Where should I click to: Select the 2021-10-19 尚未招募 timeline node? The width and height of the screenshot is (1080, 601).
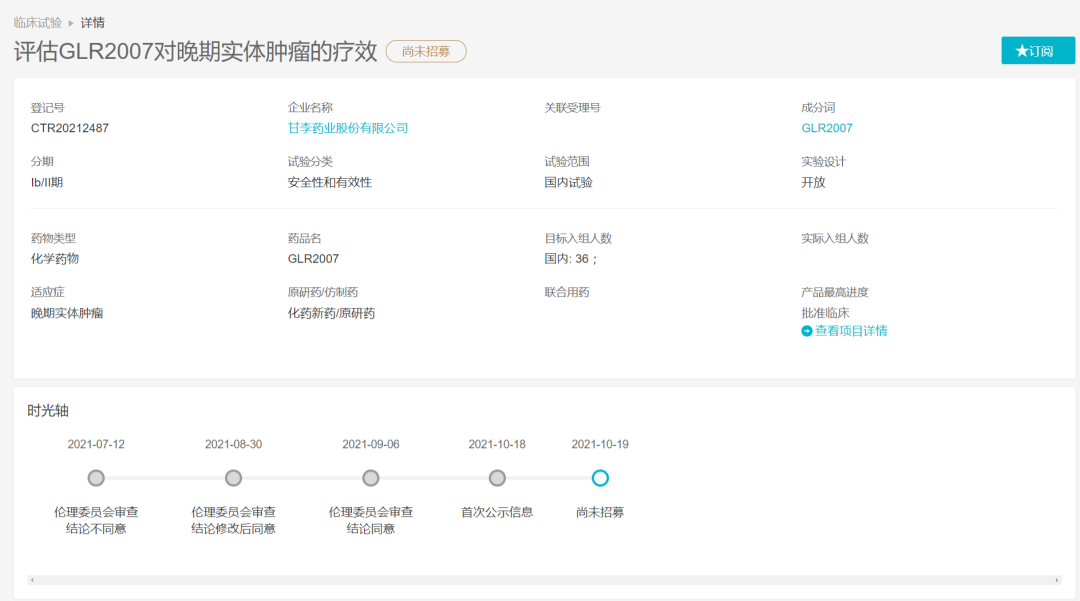coord(600,478)
